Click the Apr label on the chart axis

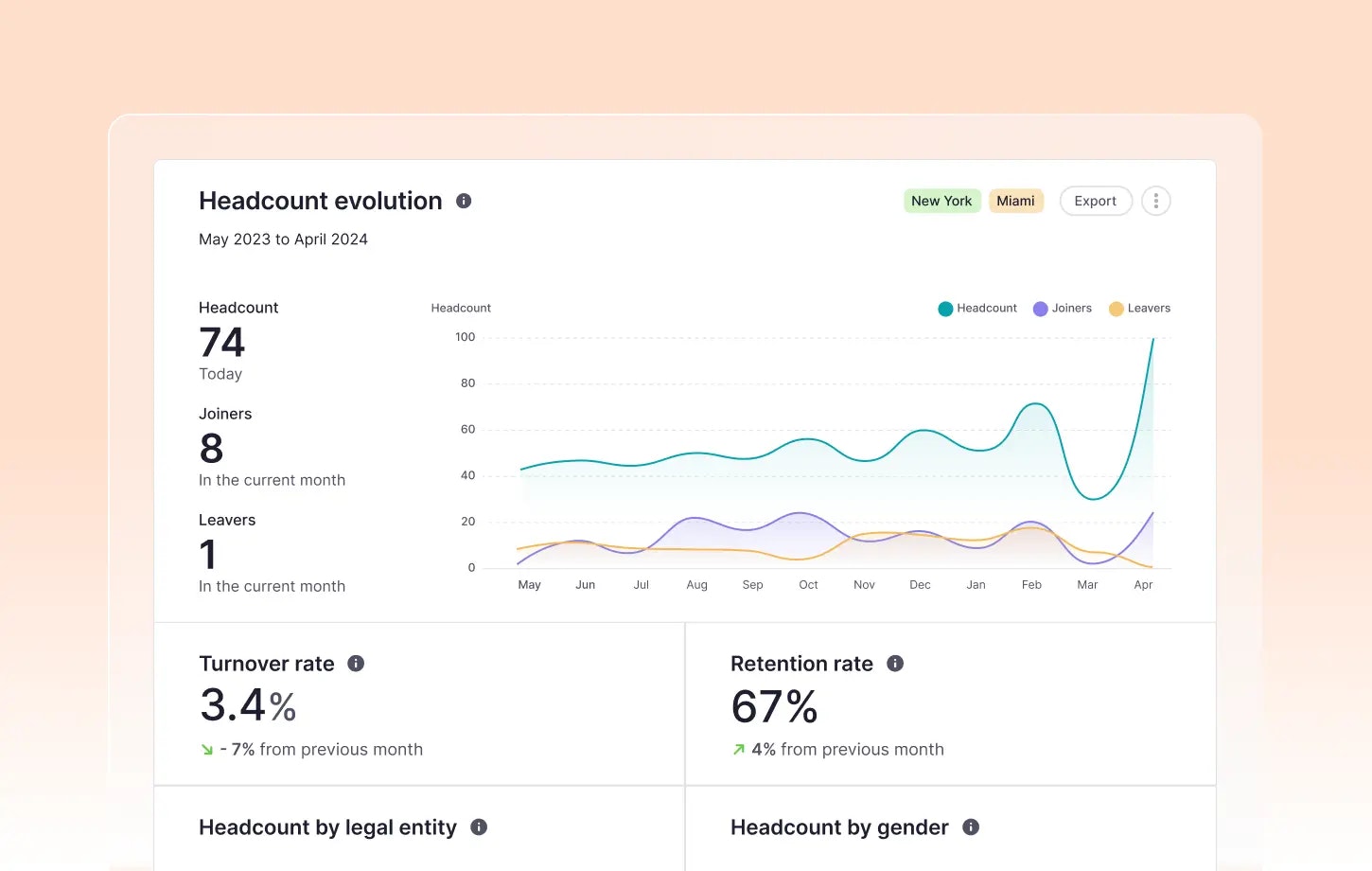[x=1143, y=585]
